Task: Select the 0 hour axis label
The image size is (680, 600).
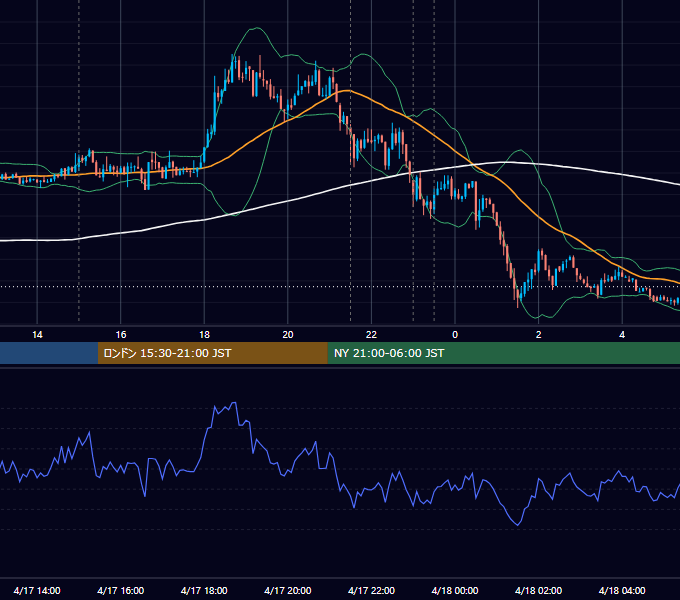Action: click(455, 335)
